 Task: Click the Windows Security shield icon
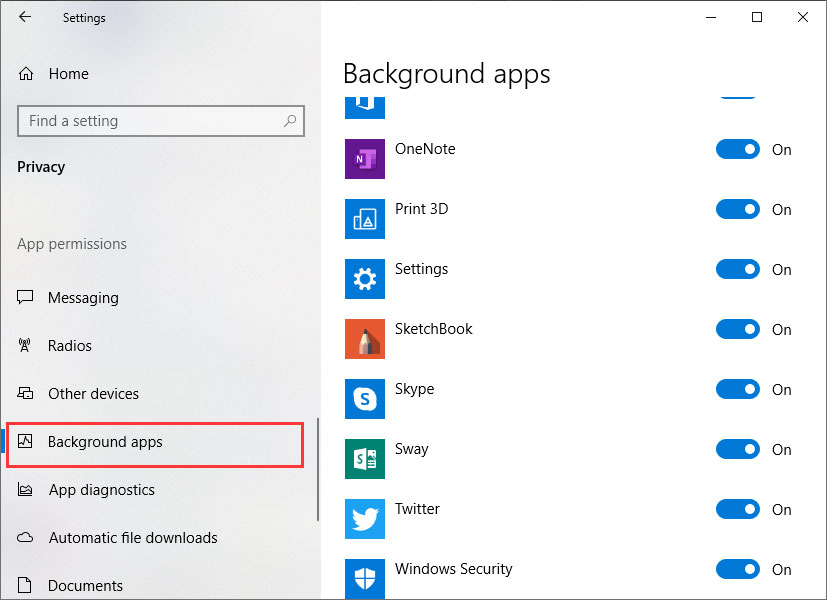pos(364,578)
